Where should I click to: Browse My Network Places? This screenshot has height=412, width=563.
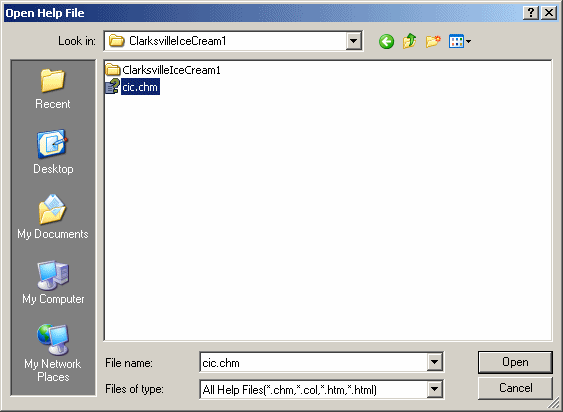point(53,353)
